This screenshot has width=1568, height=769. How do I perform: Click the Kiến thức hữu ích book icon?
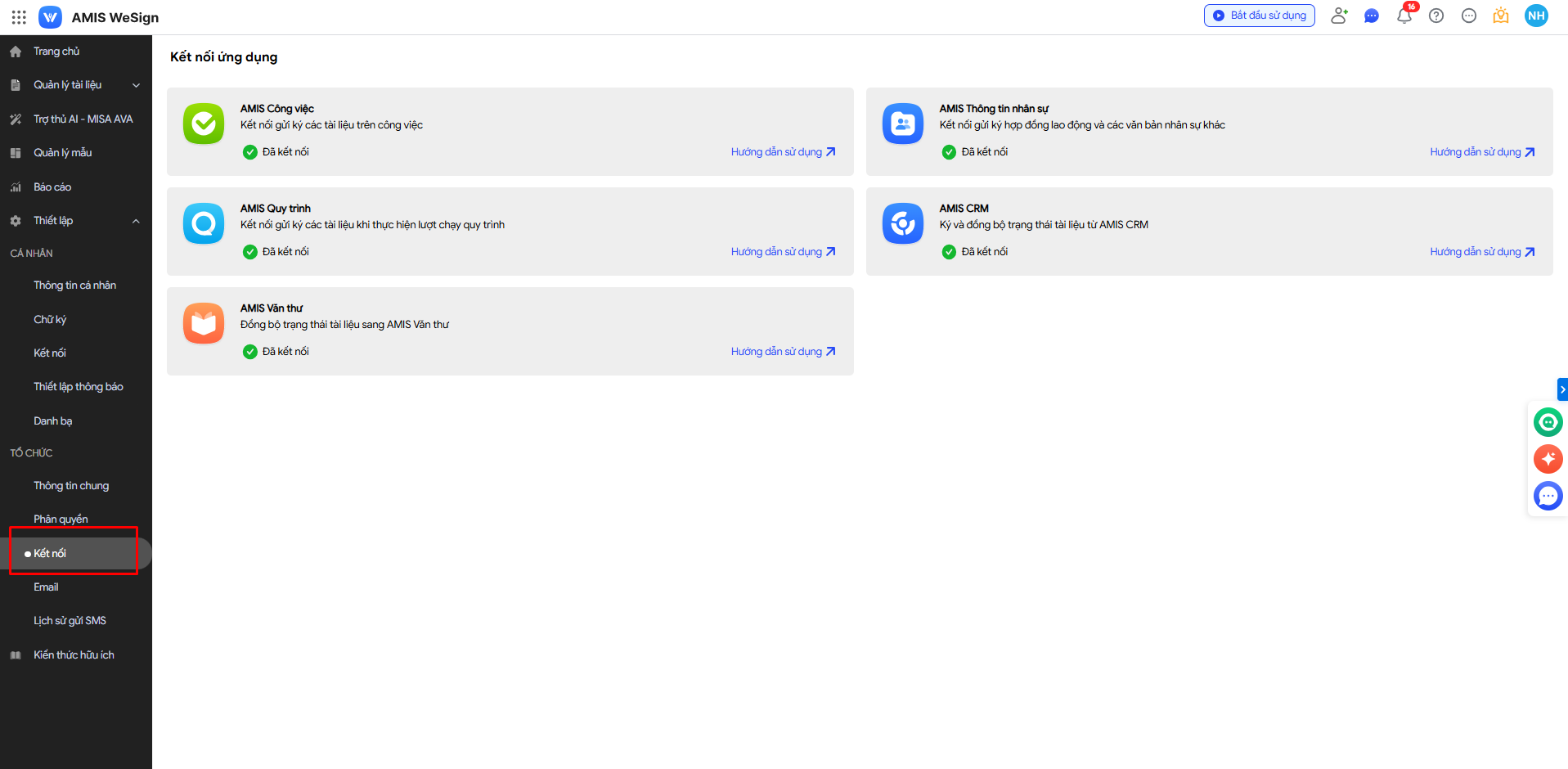pyautogui.click(x=16, y=655)
